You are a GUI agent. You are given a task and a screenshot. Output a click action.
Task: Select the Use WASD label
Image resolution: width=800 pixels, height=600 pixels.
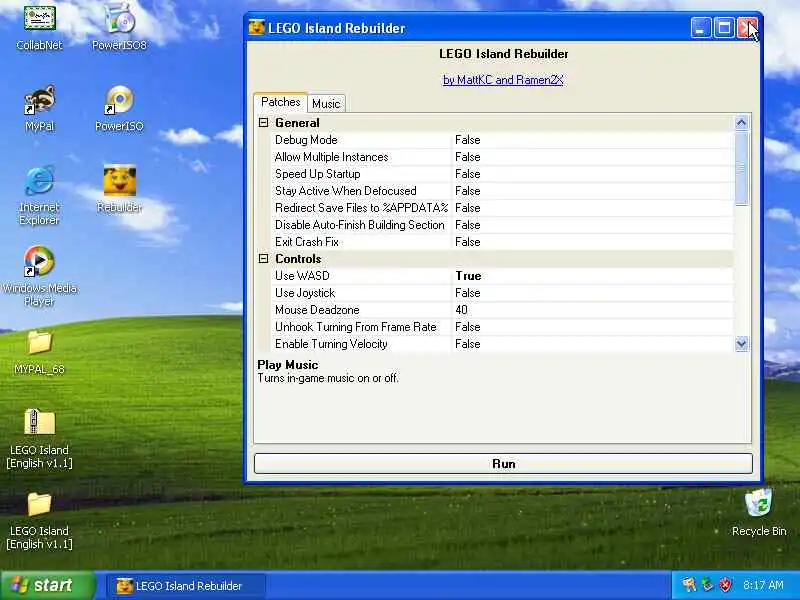click(302, 276)
